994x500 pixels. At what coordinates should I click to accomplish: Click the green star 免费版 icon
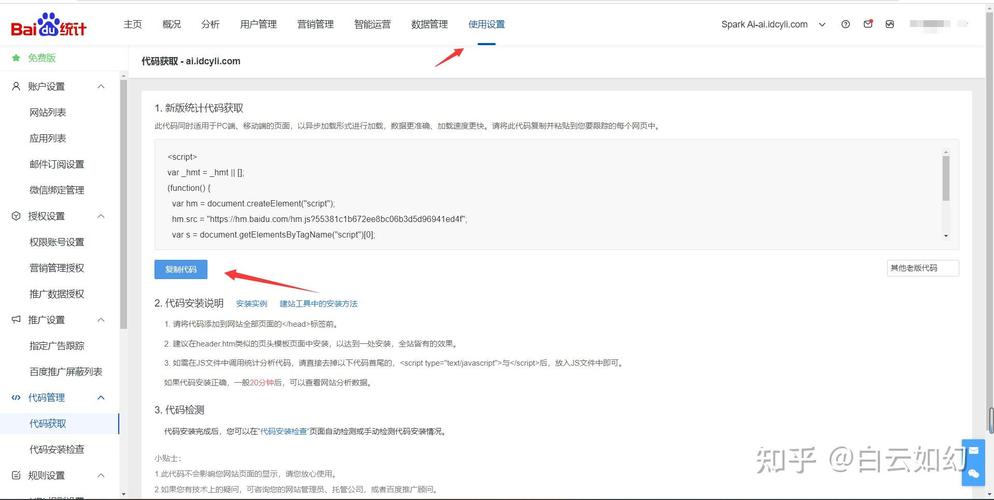[16, 58]
